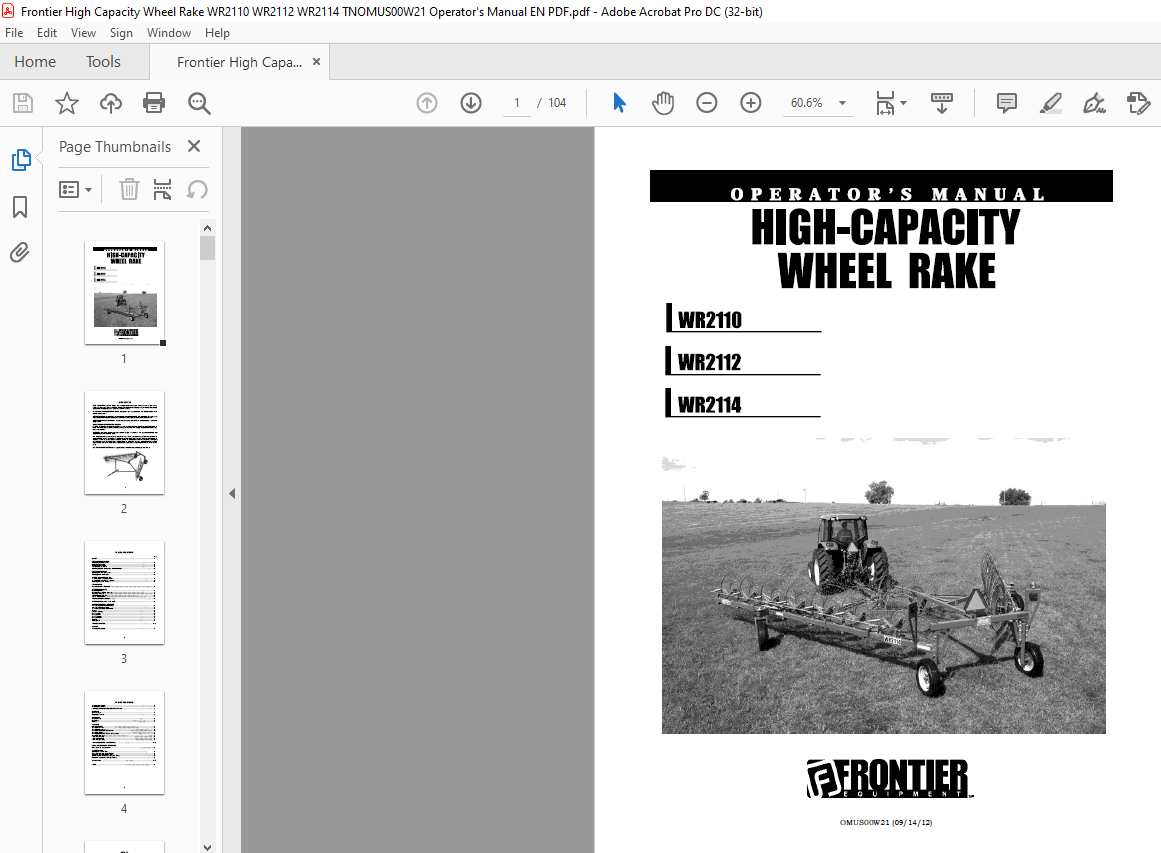Image resolution: width=1161 pixels, height=853 pixels.
Task: Select page 3 thumbnail
Action: tap(124, 592)
